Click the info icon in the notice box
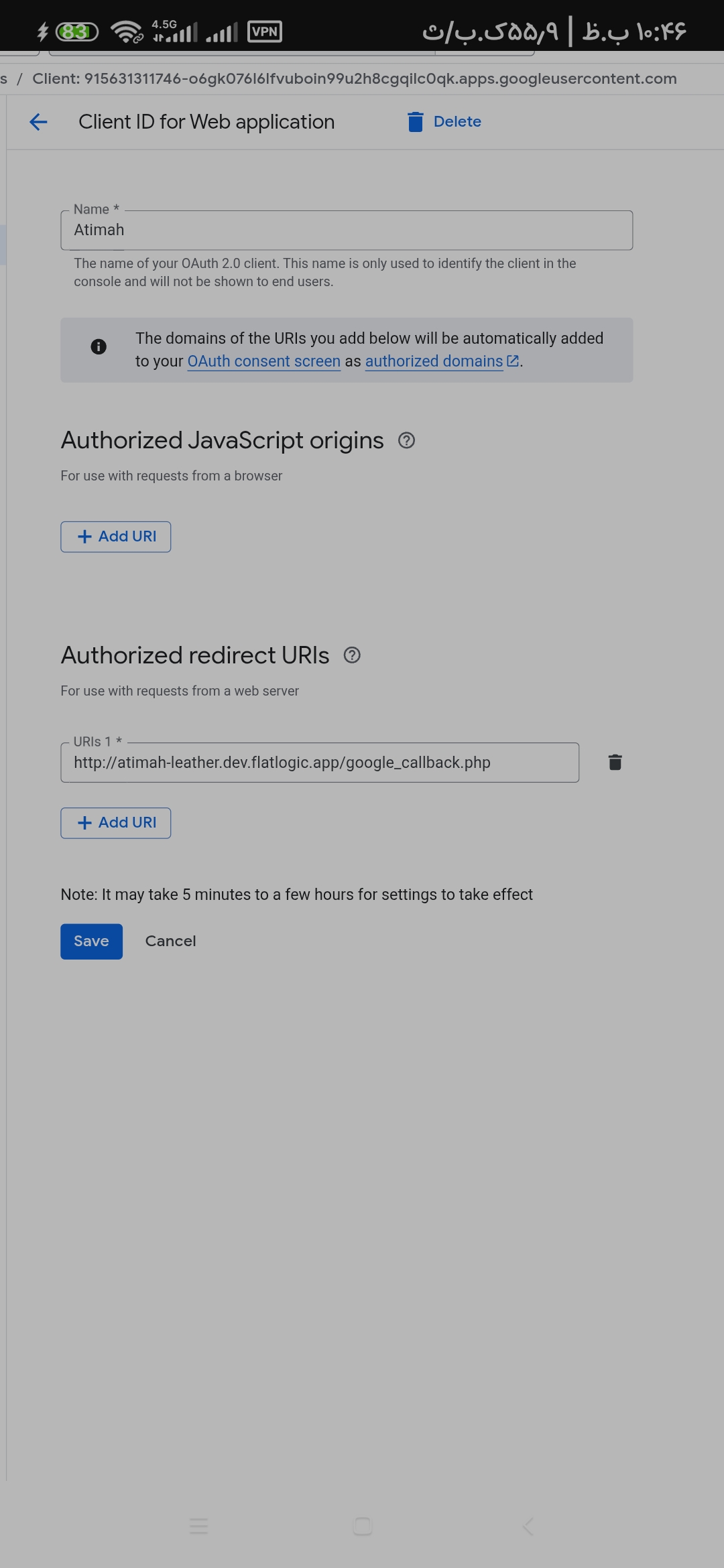The image size is (724, 1568). pos(99,346)
